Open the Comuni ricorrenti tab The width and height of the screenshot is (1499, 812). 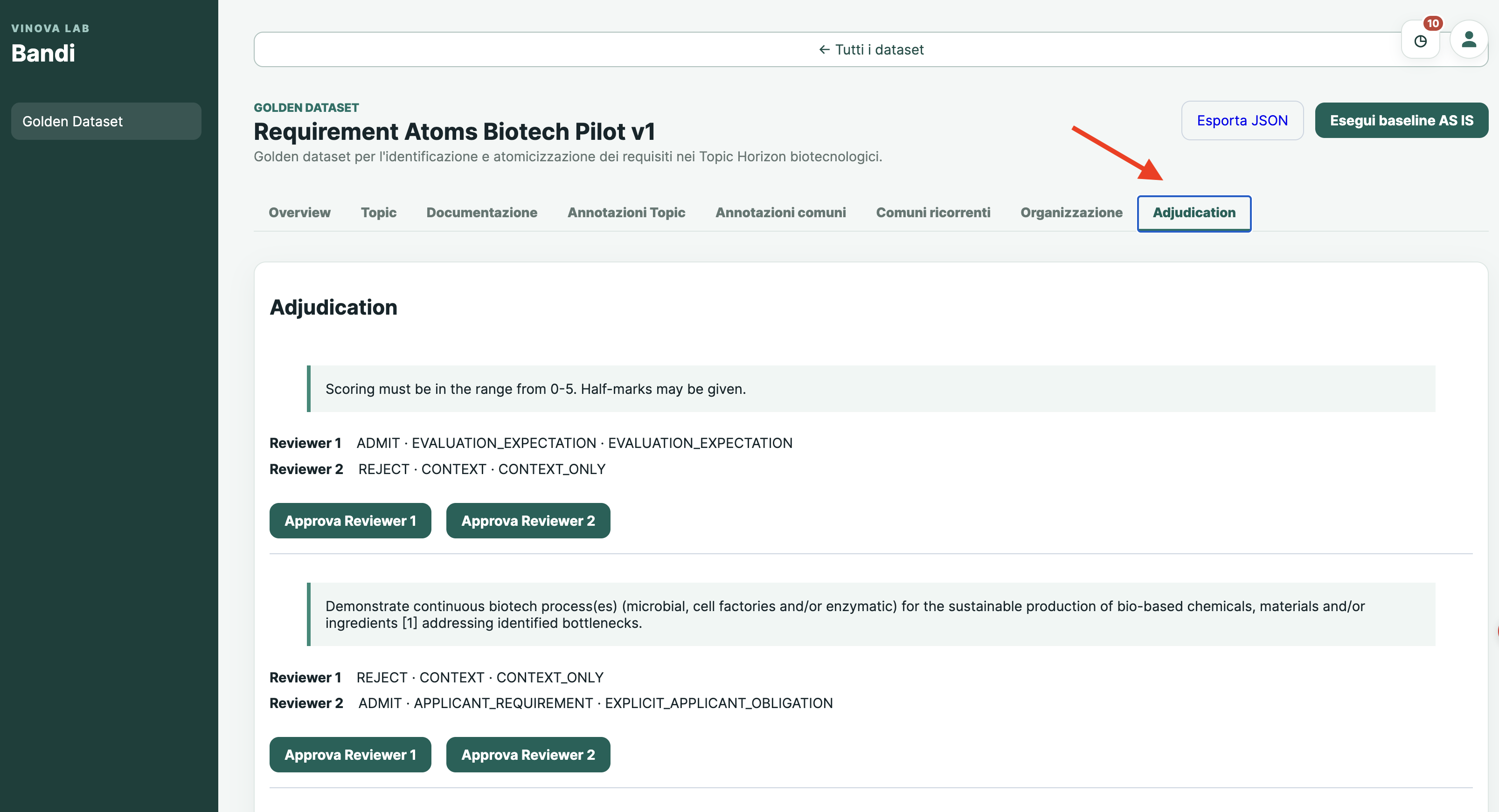pos(933,212)
